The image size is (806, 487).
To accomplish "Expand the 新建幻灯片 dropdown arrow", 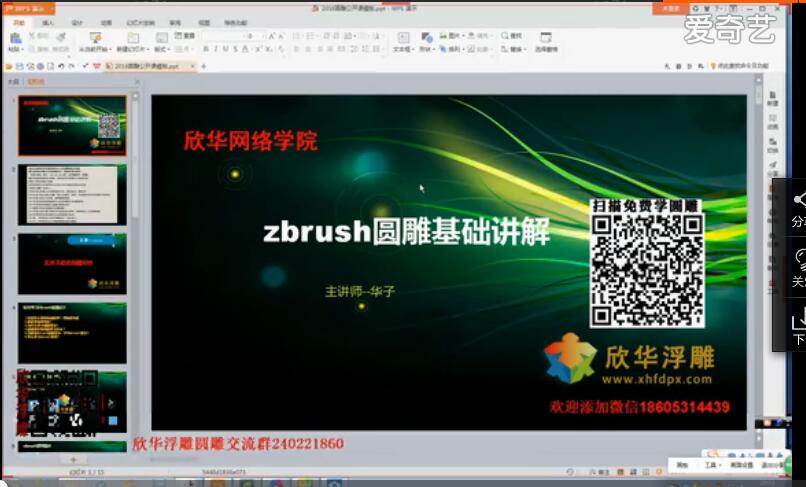I will tap(148, 49).
